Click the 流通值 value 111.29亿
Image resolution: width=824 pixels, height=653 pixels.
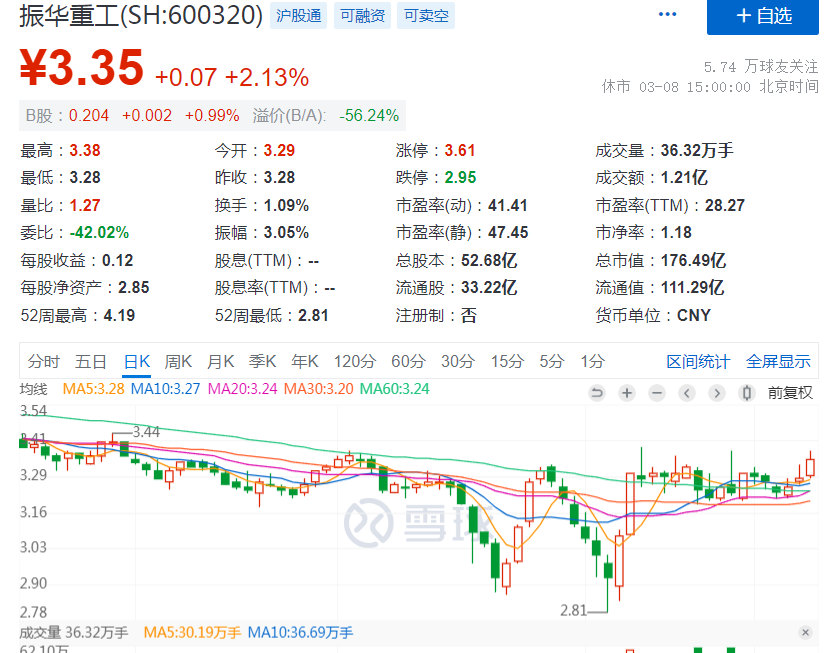click(693, 287)
